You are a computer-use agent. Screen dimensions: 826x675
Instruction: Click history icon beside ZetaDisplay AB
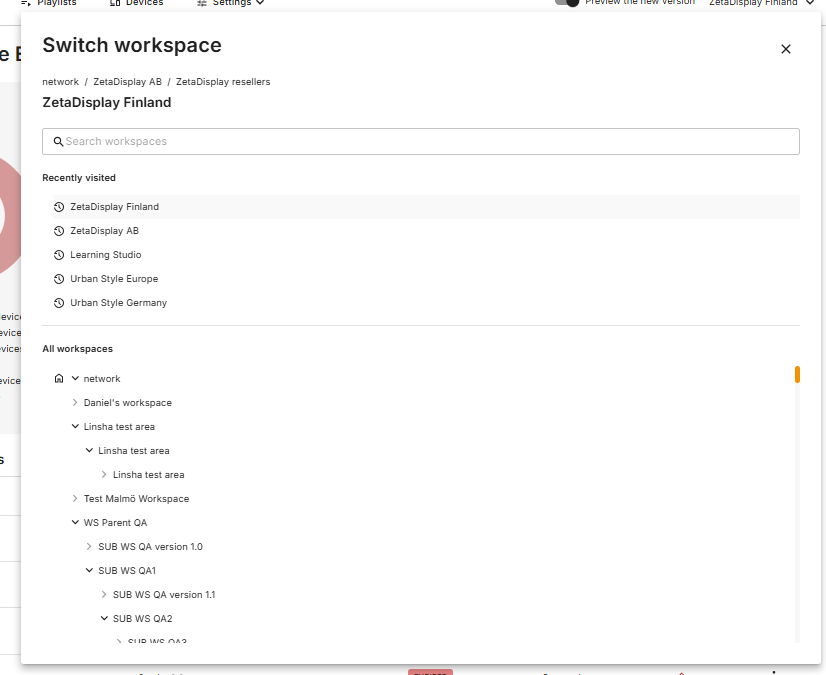[x=59, y=231]
